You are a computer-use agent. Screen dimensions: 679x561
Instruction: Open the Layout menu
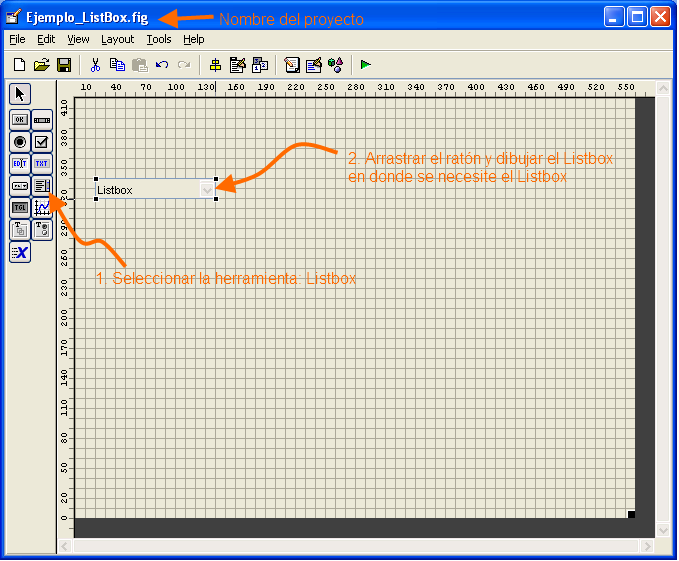117,39
